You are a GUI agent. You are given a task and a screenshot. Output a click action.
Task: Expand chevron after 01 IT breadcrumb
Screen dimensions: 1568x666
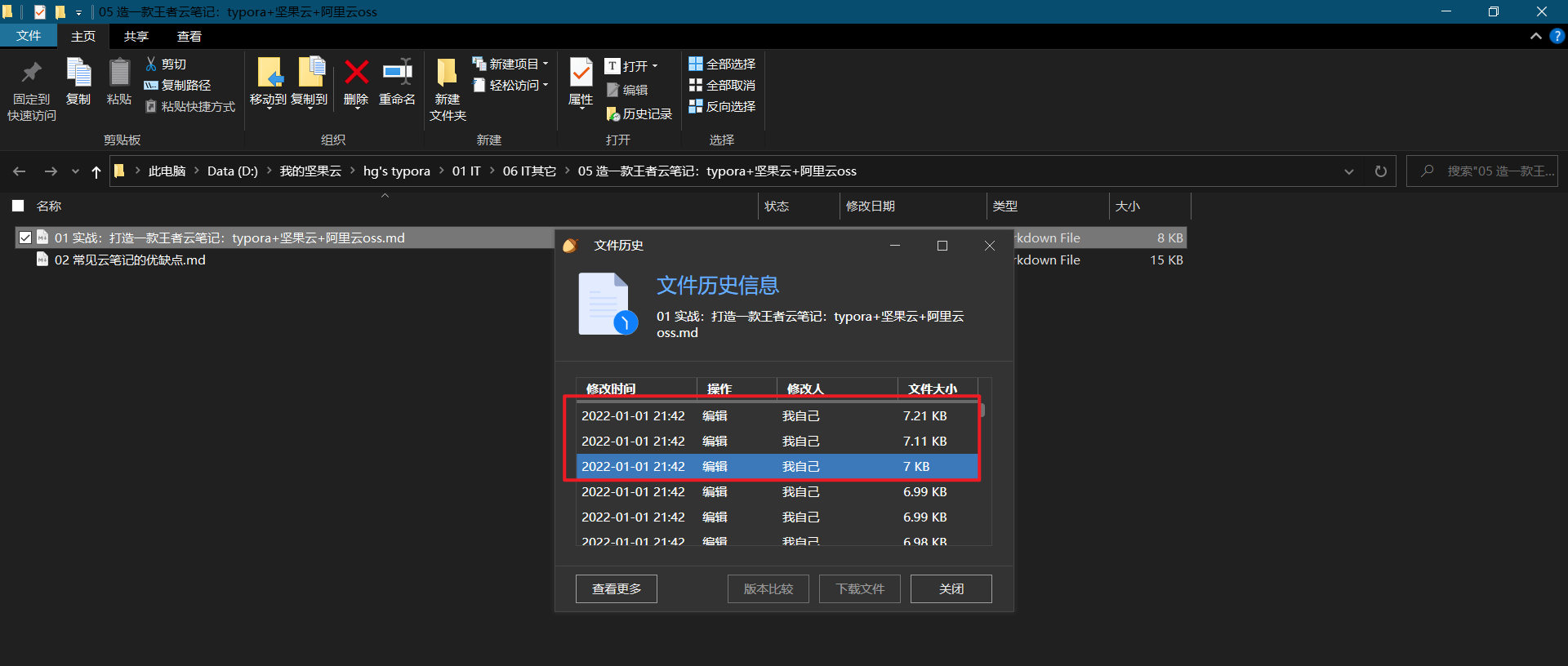pos(492,171)
